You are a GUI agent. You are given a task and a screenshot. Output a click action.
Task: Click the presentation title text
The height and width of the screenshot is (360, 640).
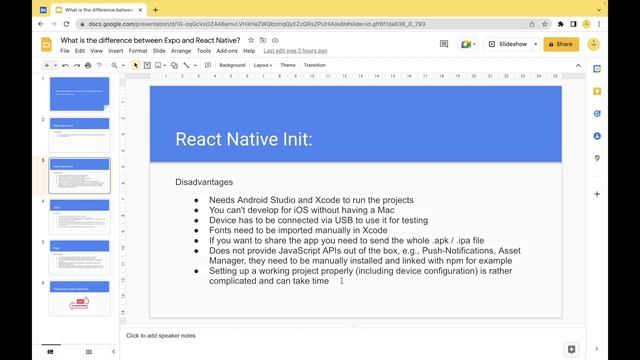(x=150, y=40)
